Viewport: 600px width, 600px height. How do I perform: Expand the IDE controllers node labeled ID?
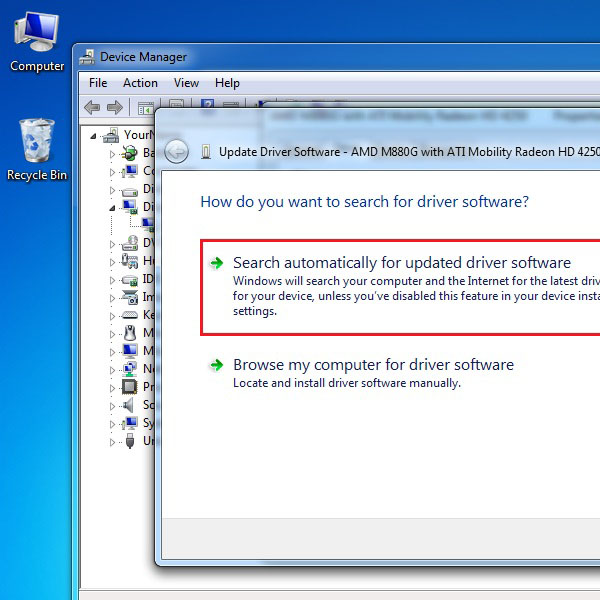coord(112,280)
